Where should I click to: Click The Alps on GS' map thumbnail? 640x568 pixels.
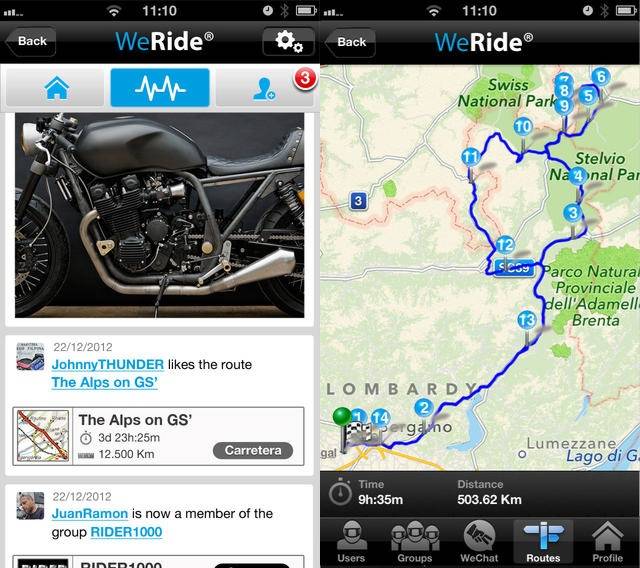(x=43, y=436)
